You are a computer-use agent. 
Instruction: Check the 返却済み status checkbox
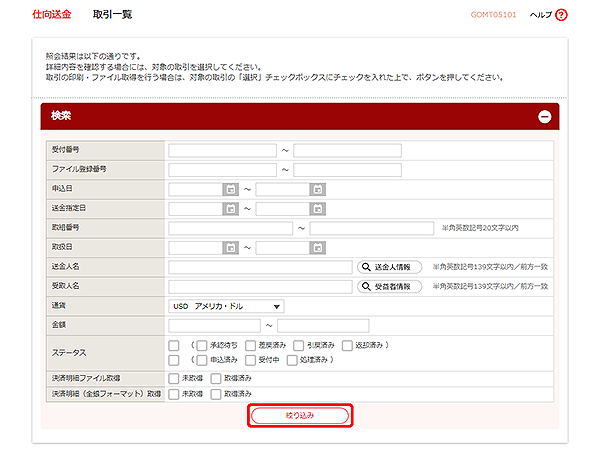tap(347, 346)
